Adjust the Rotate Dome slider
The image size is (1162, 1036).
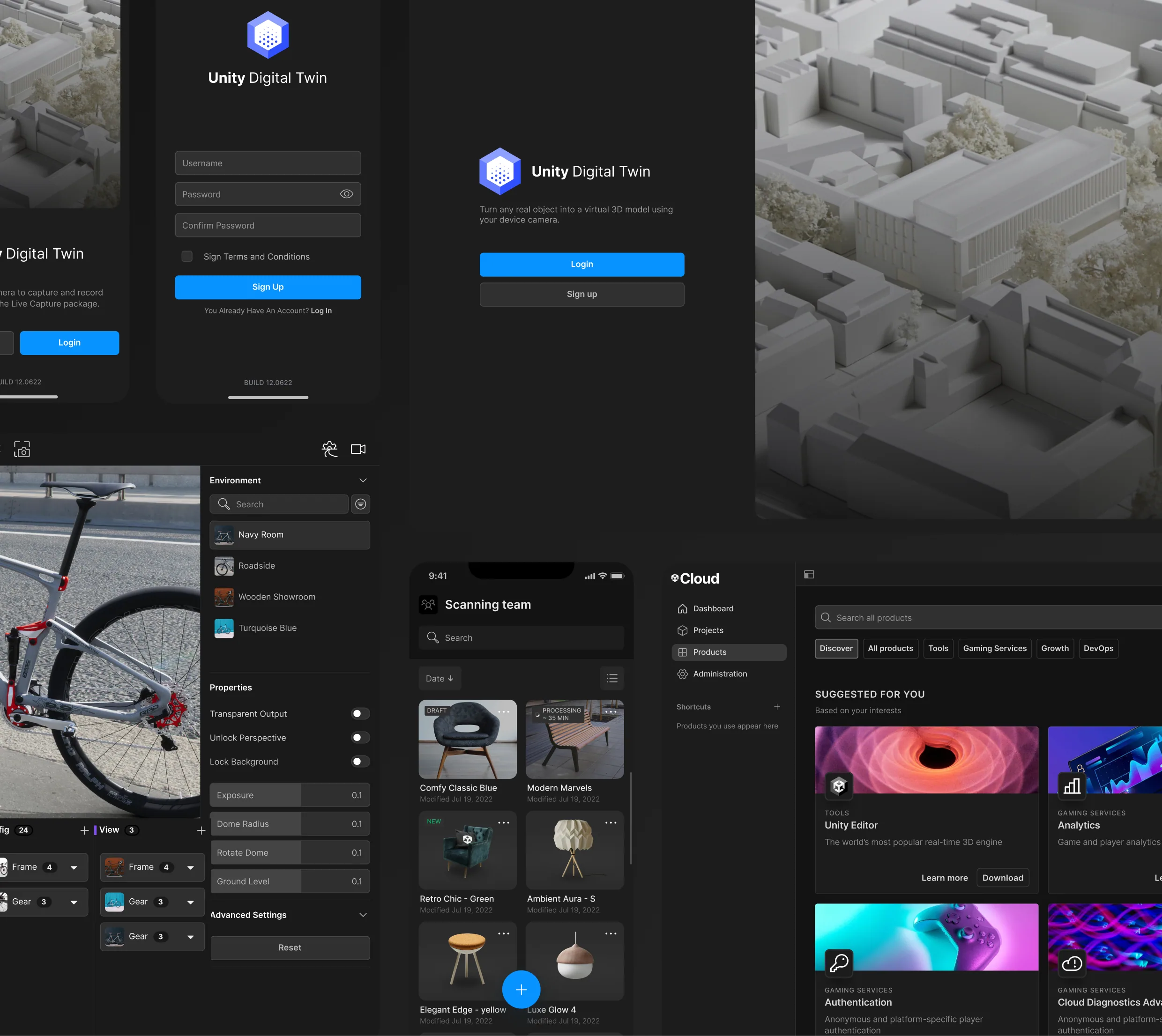290,852
